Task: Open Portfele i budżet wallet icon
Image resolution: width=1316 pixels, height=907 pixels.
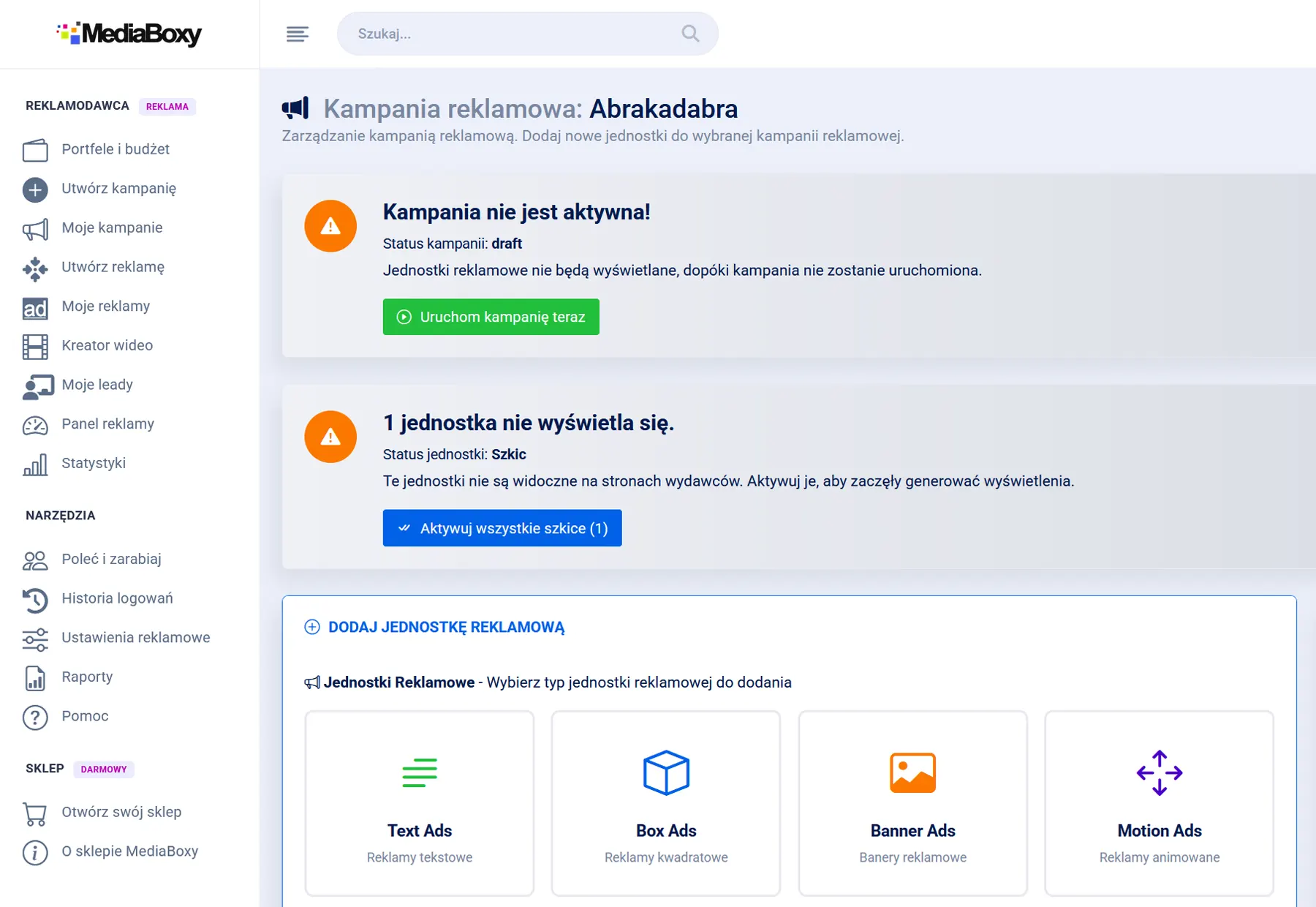Action: click(x=35, y=150)
